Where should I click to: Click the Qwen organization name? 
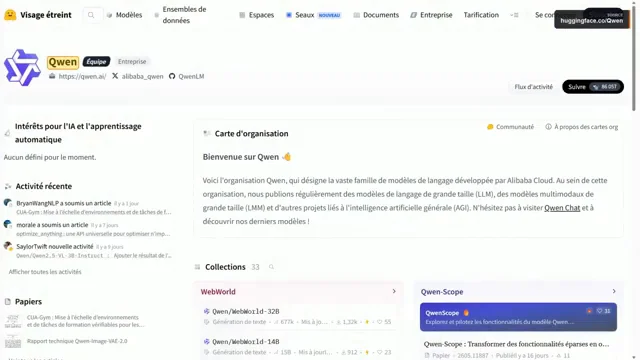(x=62, y=62)
